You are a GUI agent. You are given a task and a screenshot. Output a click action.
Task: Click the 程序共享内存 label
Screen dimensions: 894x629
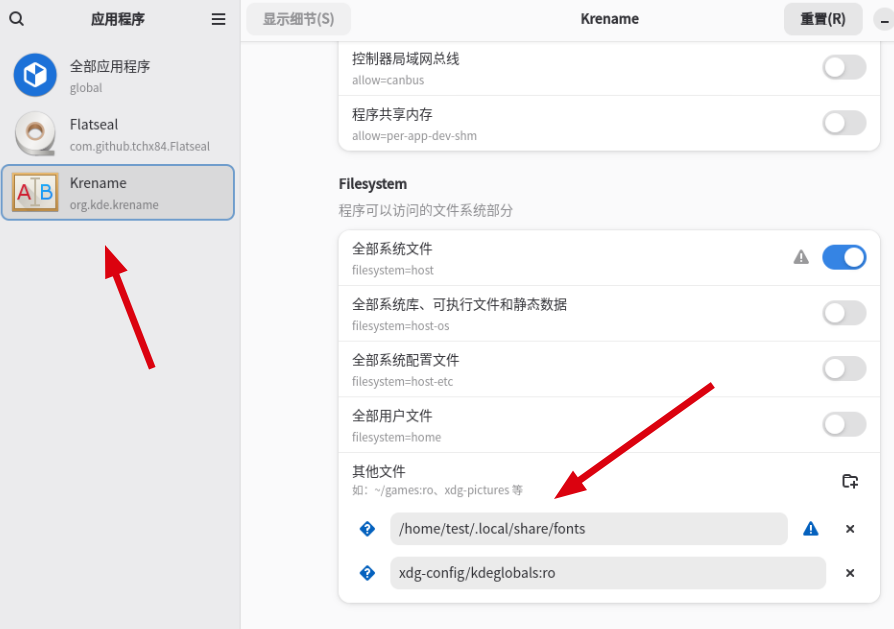coord(392,115)
